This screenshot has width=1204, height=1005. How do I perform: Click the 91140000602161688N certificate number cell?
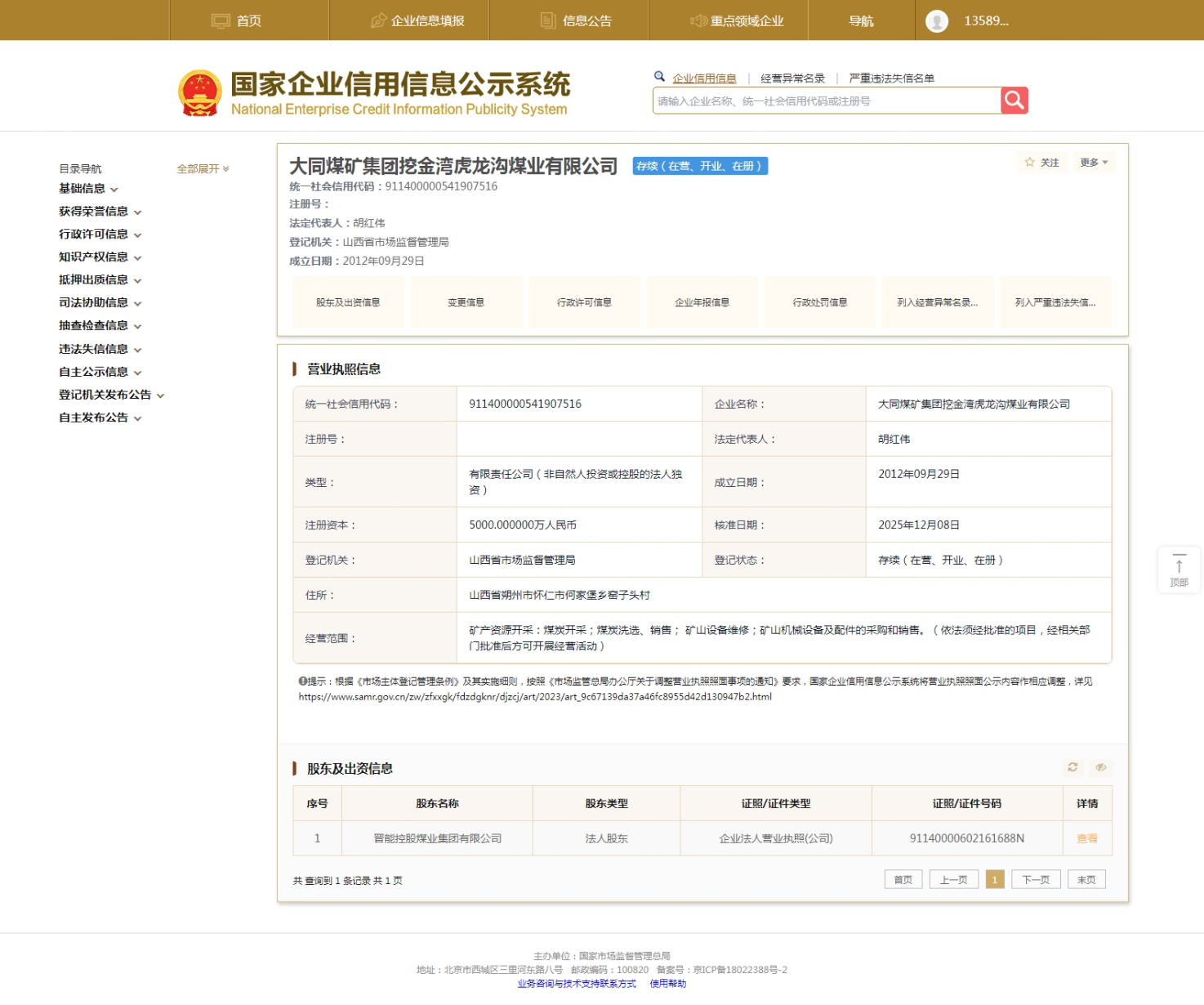(967, 838)
